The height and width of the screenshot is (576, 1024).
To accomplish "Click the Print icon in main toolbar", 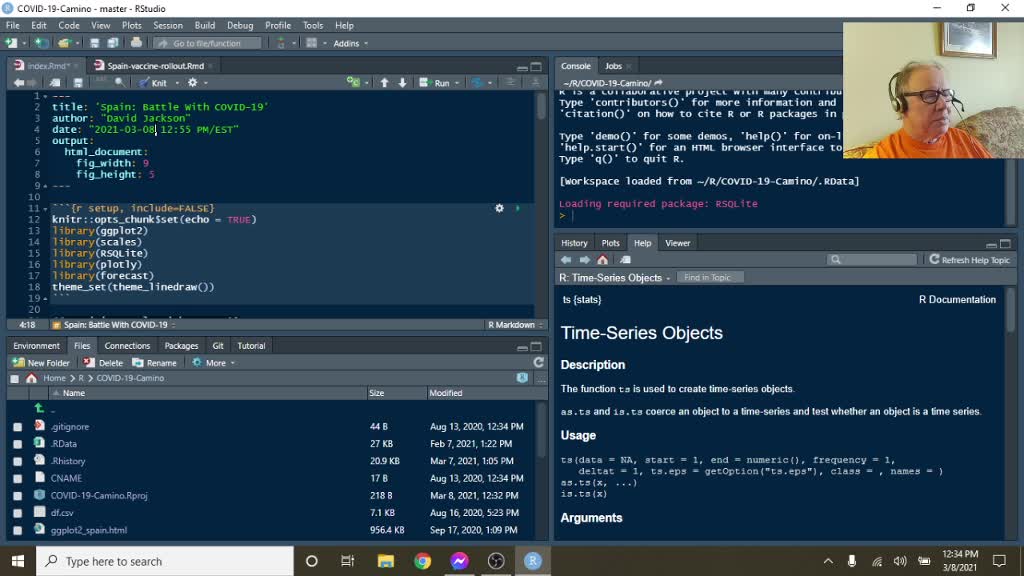I will coord(136,43).
